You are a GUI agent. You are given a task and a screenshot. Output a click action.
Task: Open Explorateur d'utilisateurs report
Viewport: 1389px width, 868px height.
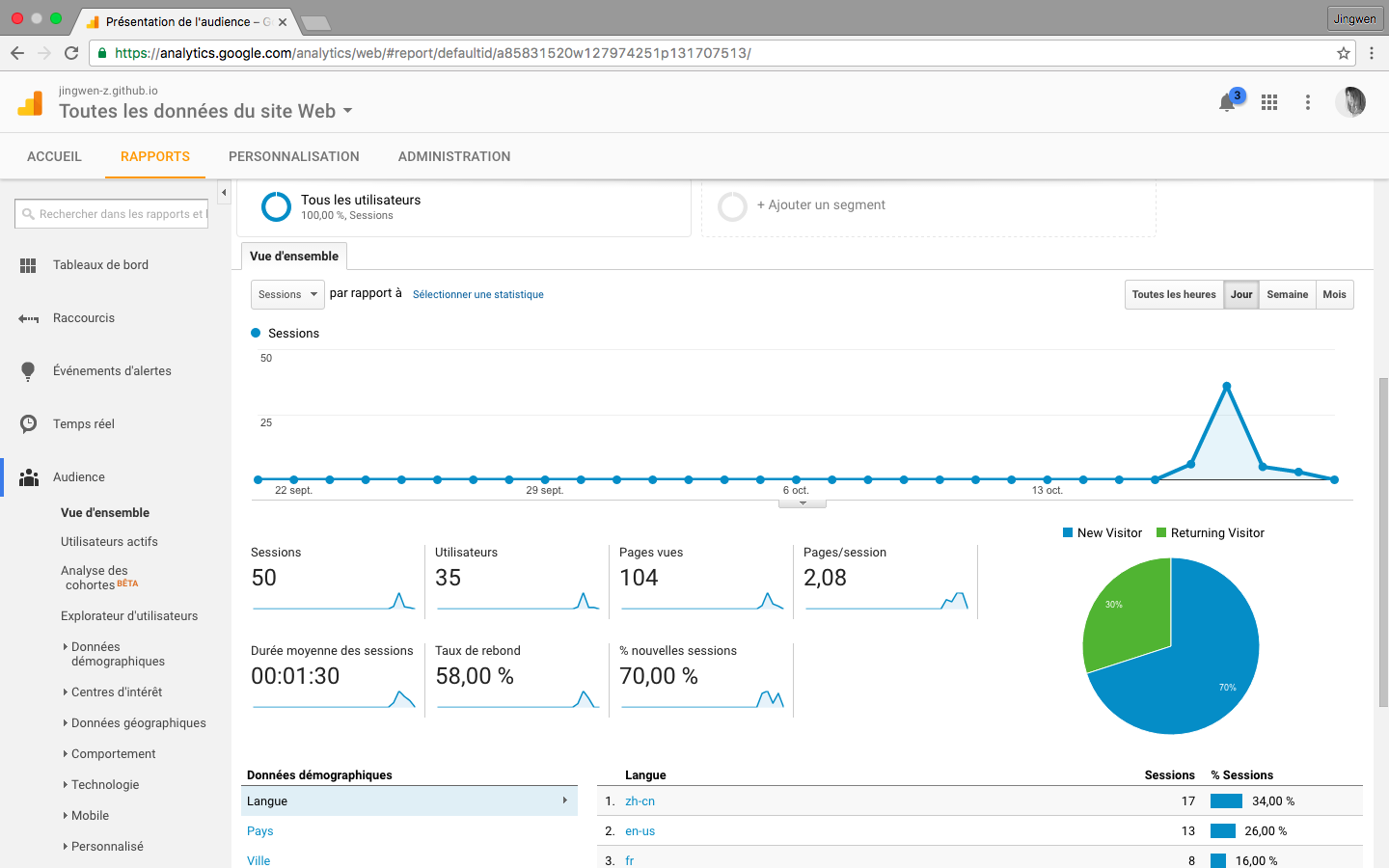pos(129,616)
